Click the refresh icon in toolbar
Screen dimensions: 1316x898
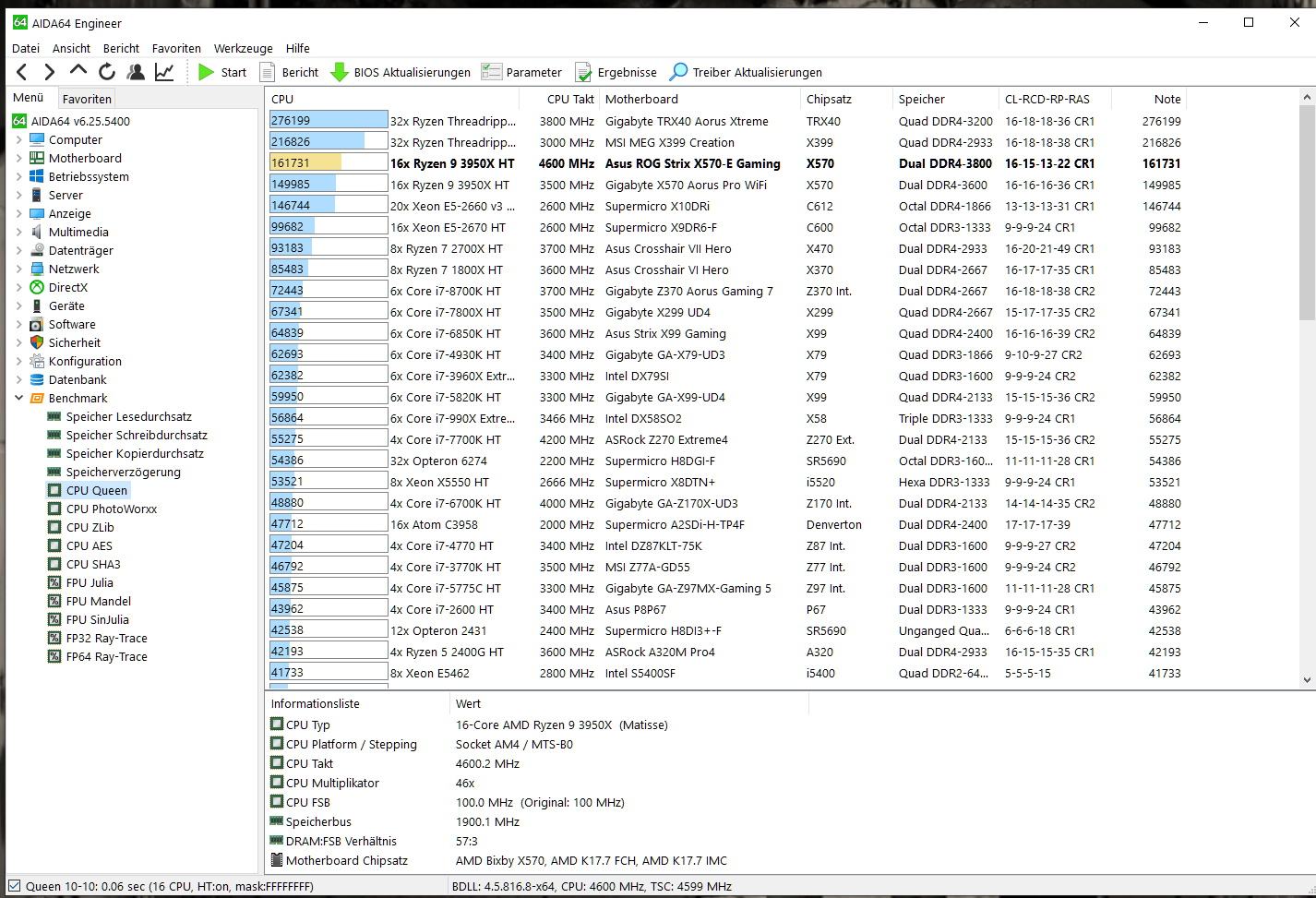pyautogui.click(x=107, y=72)
